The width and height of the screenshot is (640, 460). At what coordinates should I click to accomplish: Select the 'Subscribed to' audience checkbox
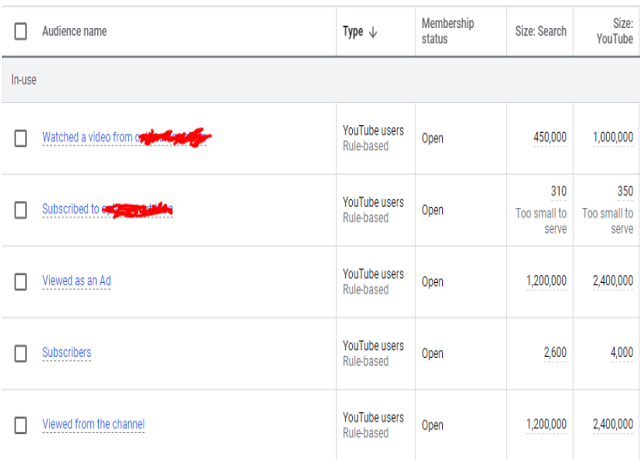(20, 210)
